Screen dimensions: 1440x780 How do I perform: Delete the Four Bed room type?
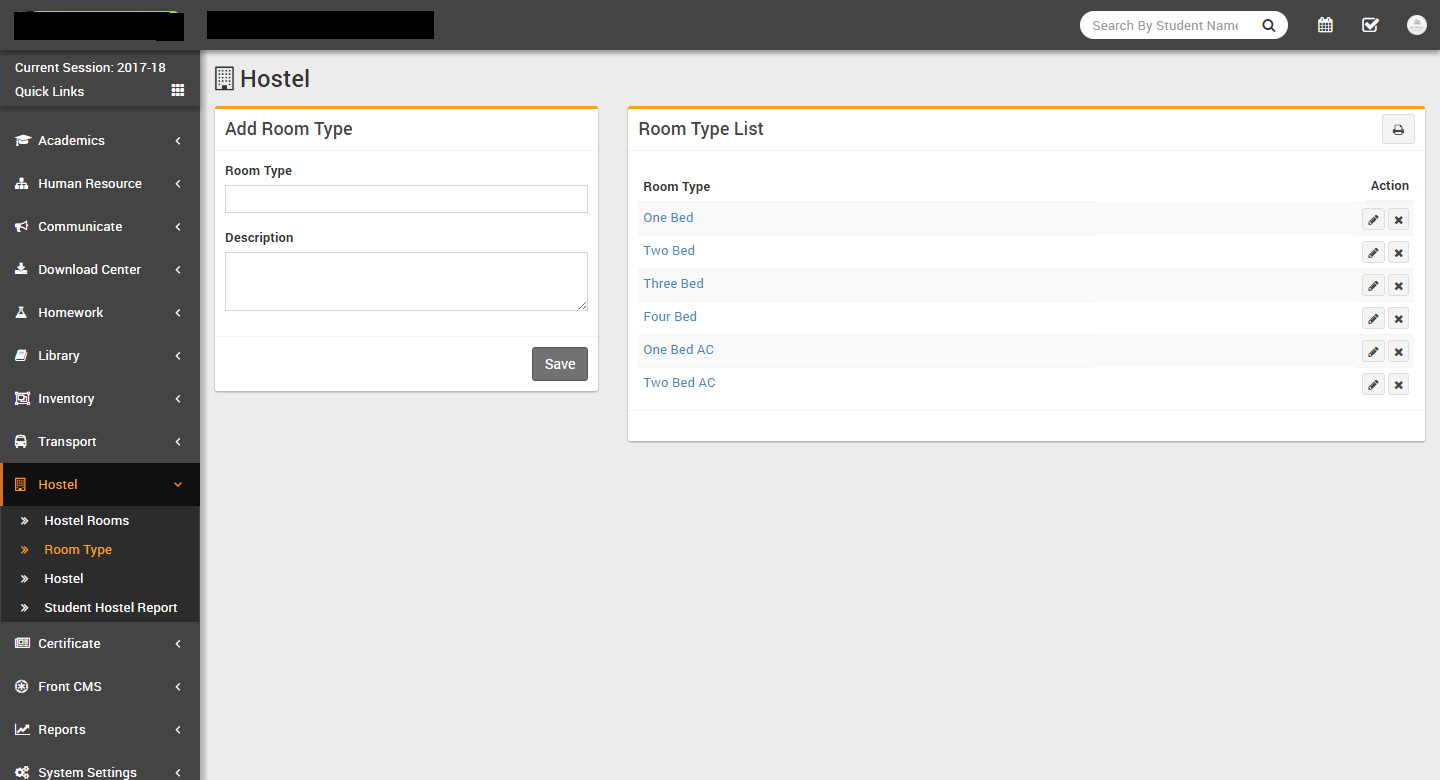[x=1398, y=319]
